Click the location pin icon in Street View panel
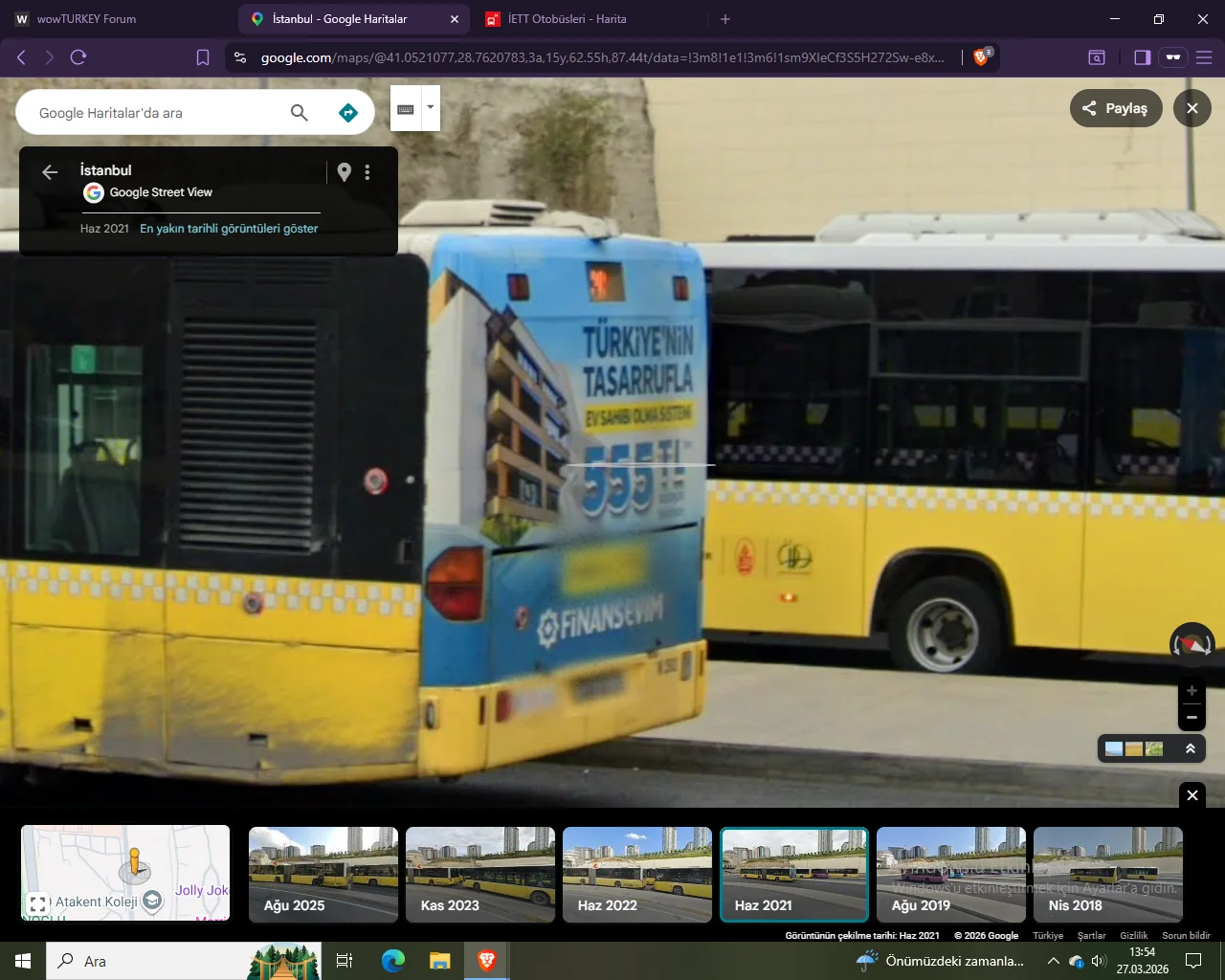 pyautogui.click(x=345, y=172)
